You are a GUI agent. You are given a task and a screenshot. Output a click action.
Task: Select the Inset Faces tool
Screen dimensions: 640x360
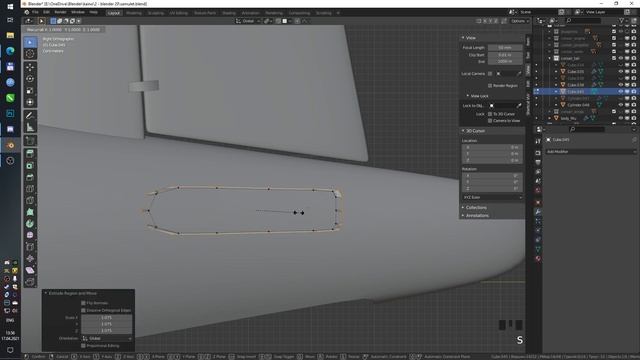(x=30, y=166)
